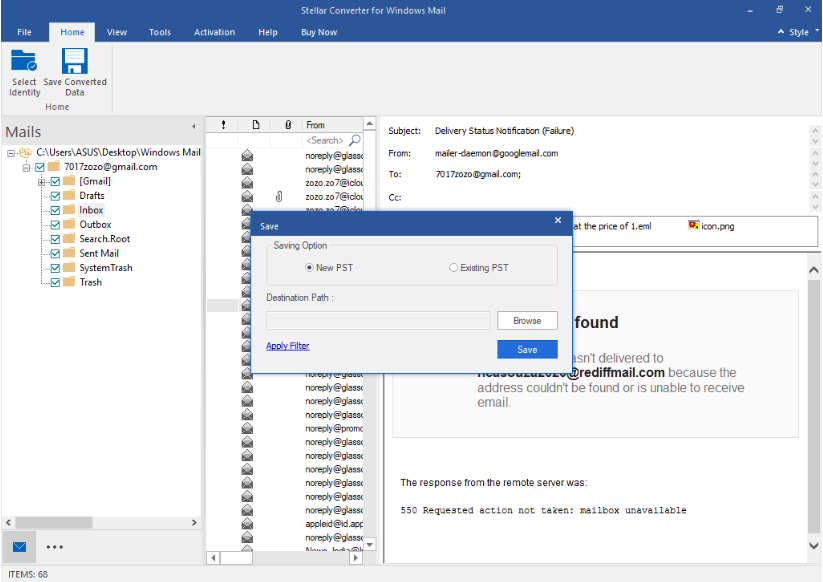Open the File menu
823x582 pixels.
tap(24, 32)
